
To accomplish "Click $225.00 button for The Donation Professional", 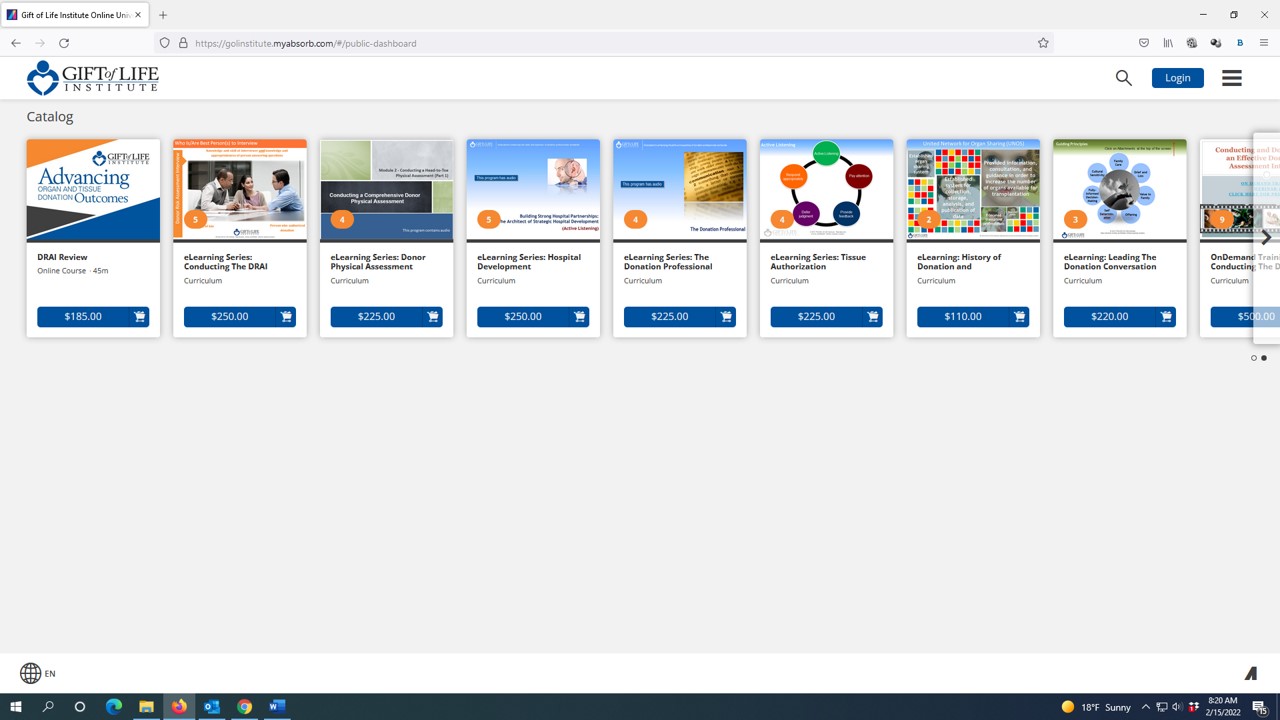I will pos(670,317).
